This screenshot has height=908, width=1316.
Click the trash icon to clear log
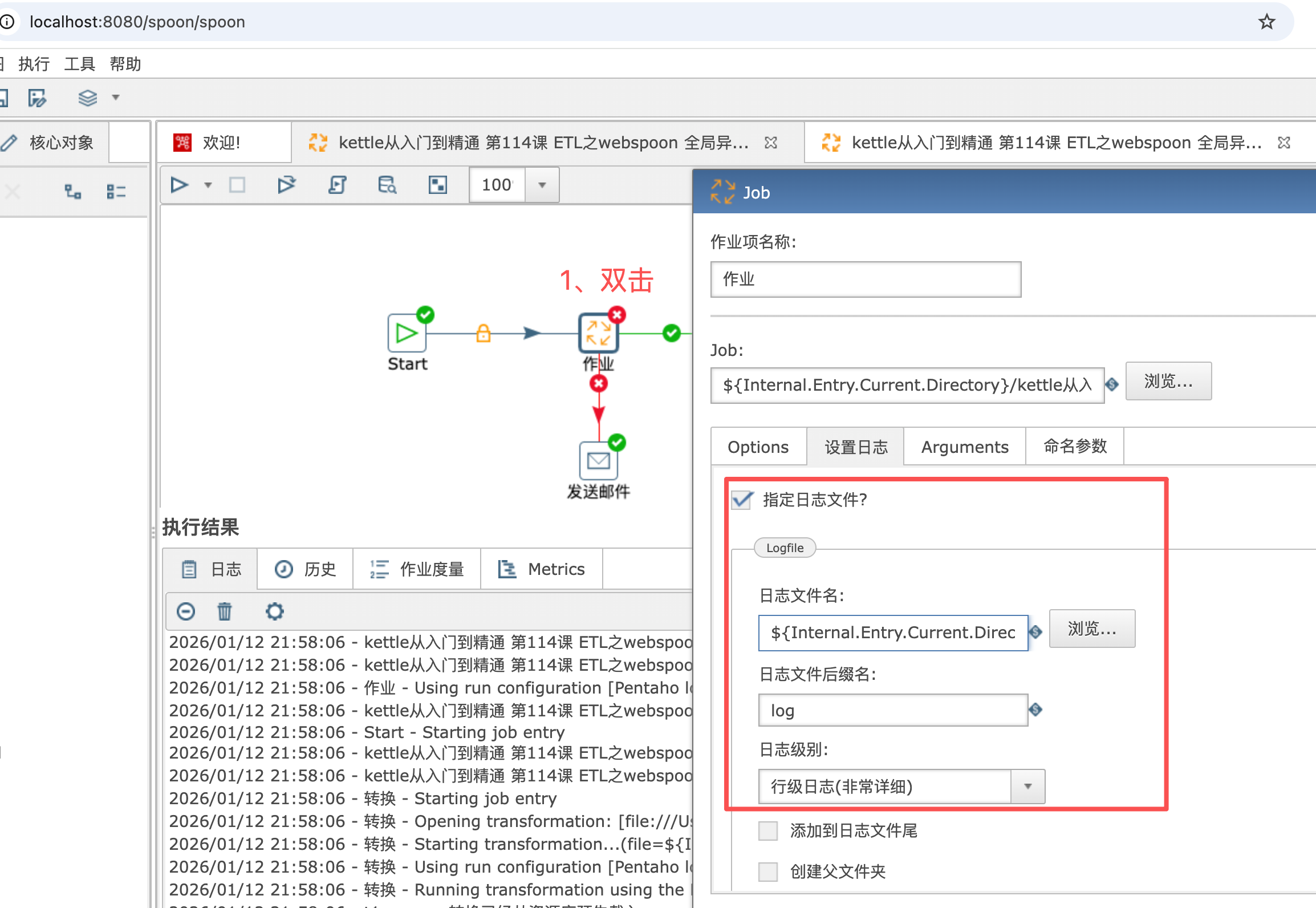(225, 611)
